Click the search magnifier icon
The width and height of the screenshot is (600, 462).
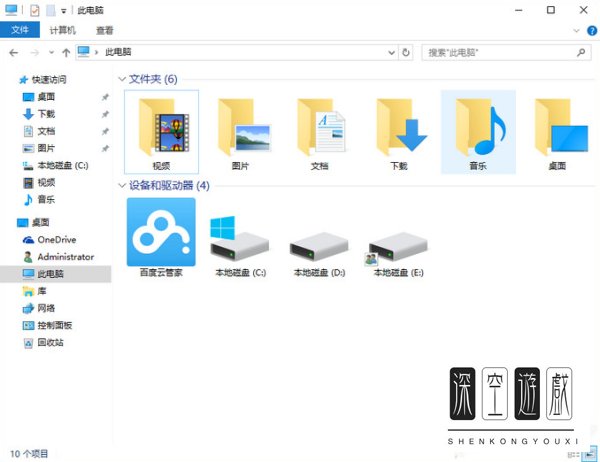coord(581,52)
